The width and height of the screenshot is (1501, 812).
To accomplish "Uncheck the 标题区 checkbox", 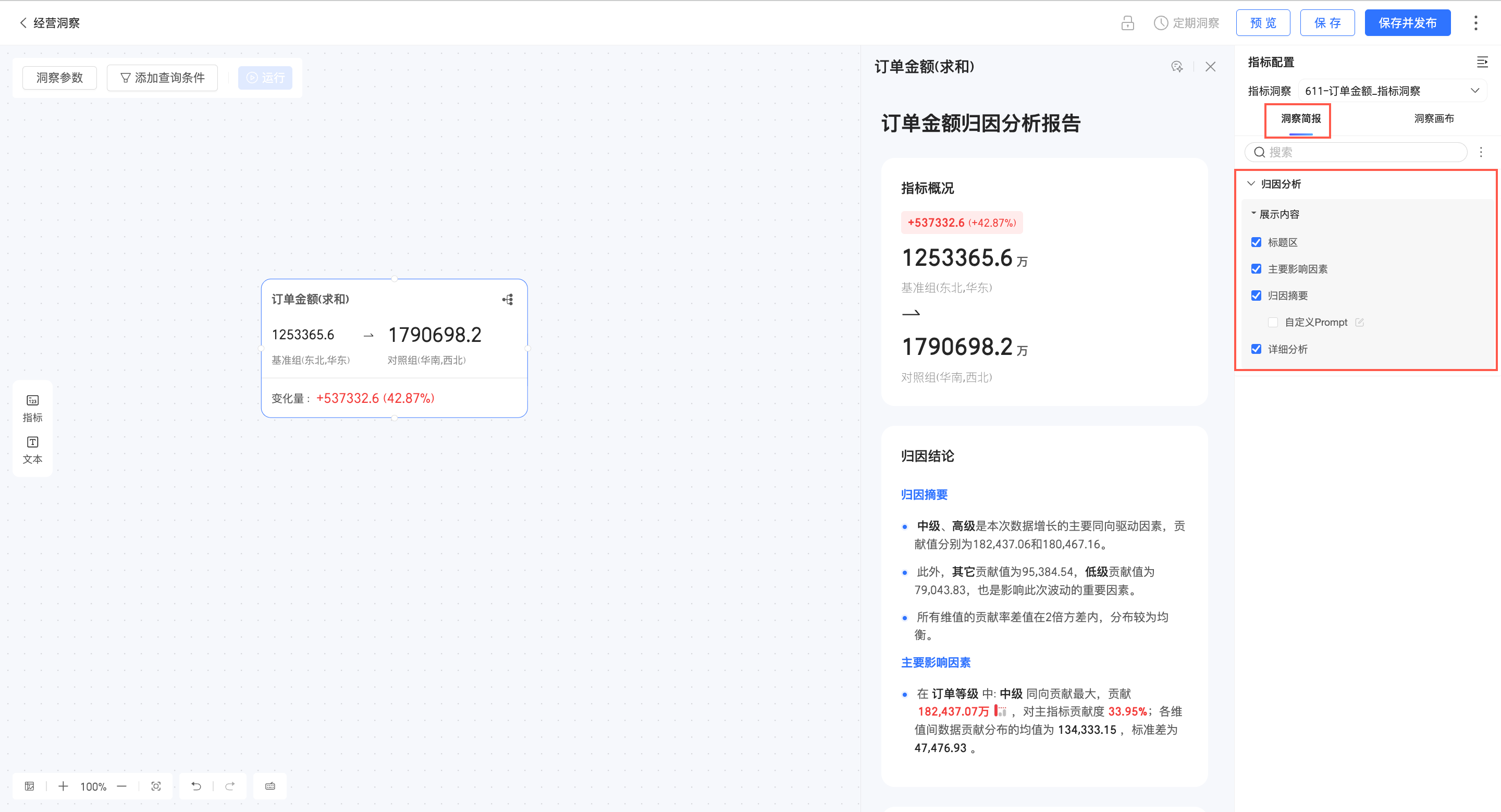I will 1256,242.
